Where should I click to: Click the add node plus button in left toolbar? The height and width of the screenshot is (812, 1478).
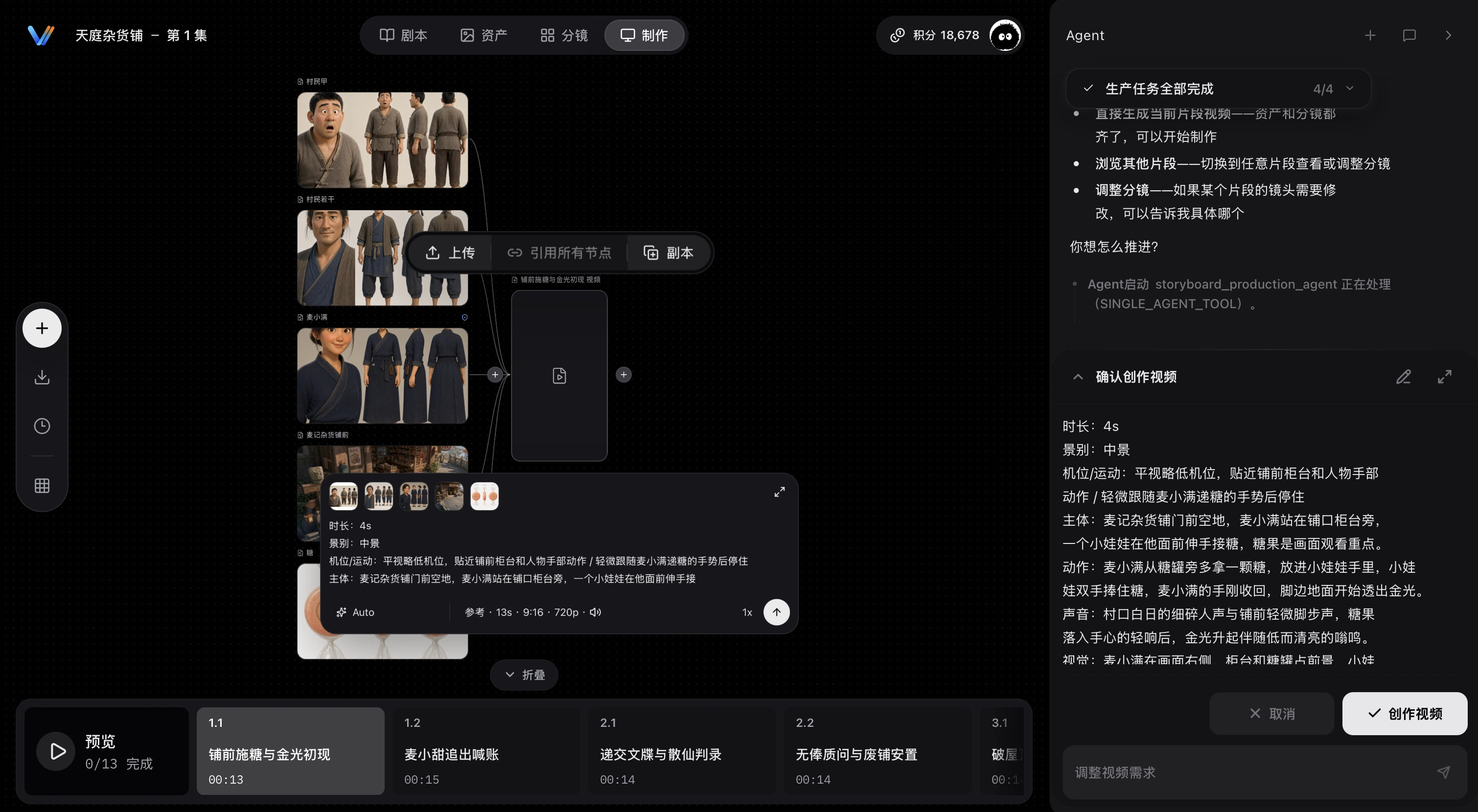coord(42,328)
